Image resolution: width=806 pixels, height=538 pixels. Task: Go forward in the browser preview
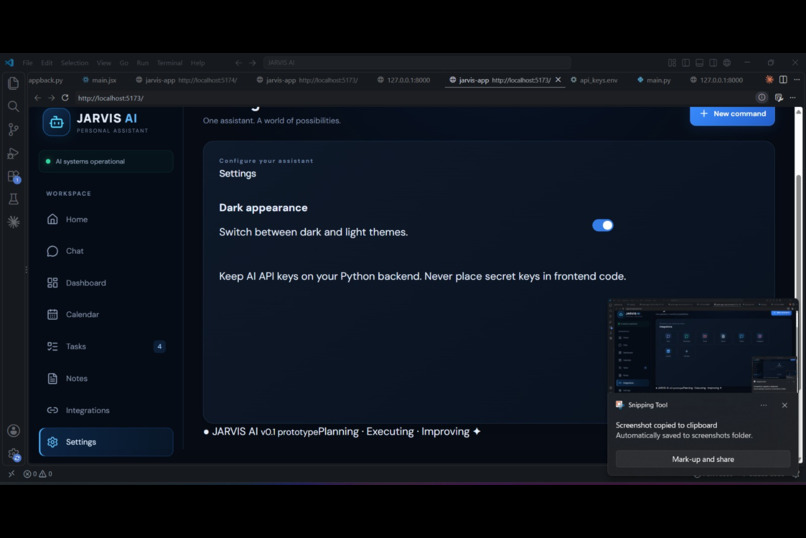click(x=51, y=98)
